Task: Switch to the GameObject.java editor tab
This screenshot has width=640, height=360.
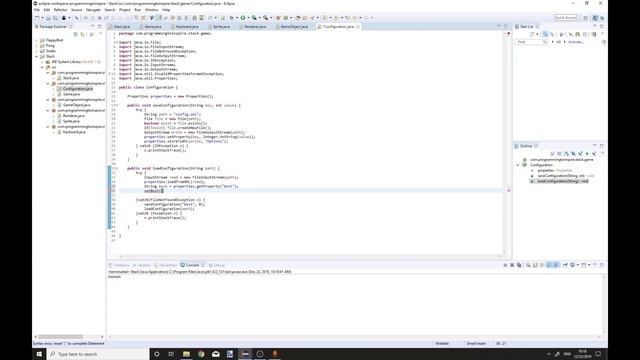Action: pos(294,27)
